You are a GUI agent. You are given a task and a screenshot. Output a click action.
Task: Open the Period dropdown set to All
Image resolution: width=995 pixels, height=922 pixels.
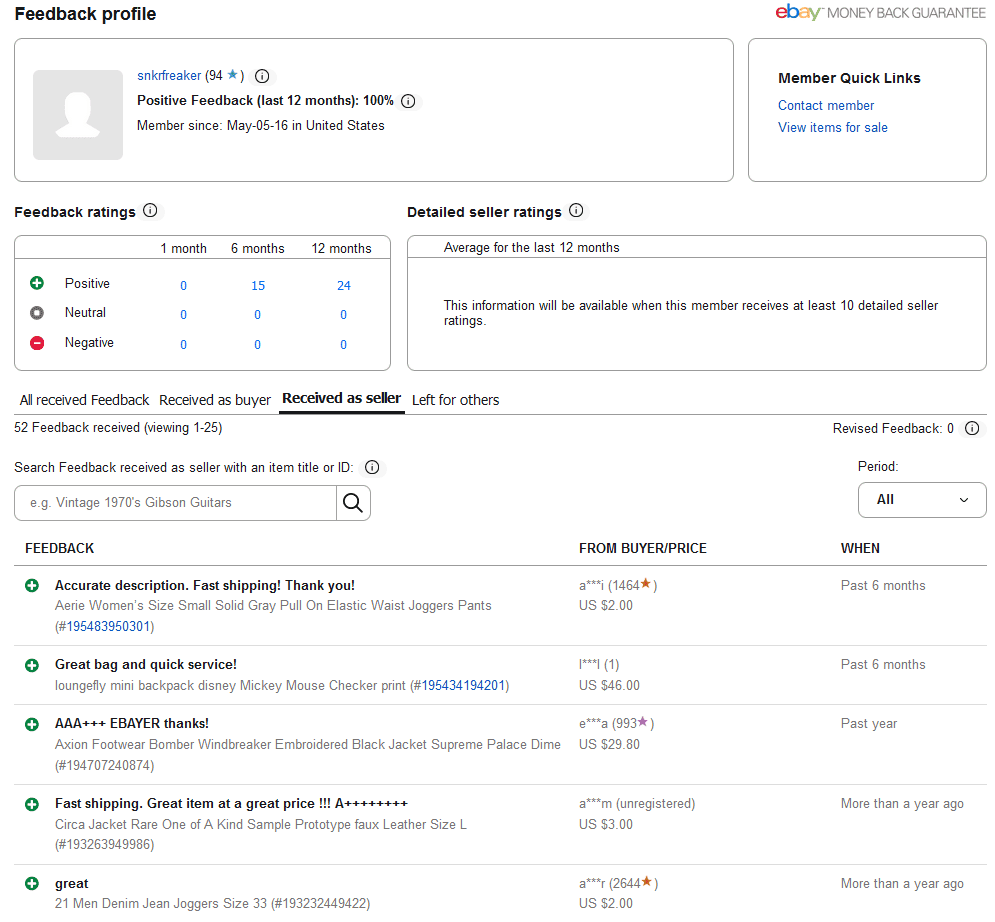point(922,500)
